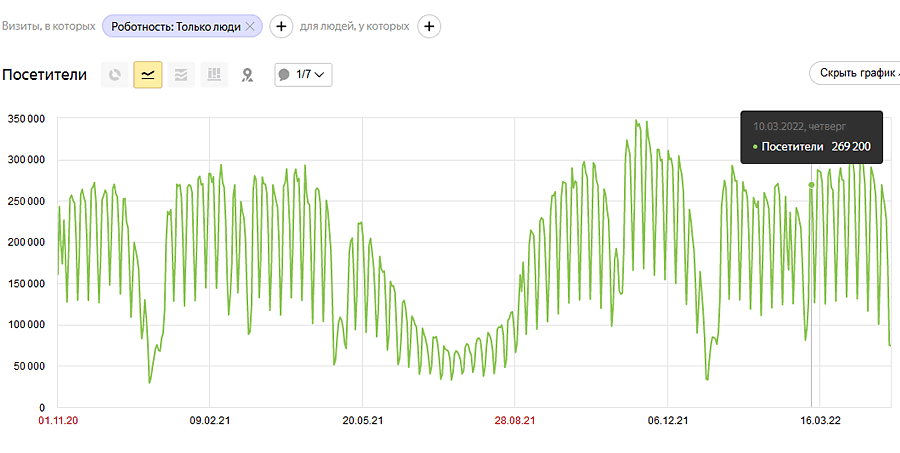
Task: Click the 06.12.21 date on the x-axis
Action: (667, 421)
